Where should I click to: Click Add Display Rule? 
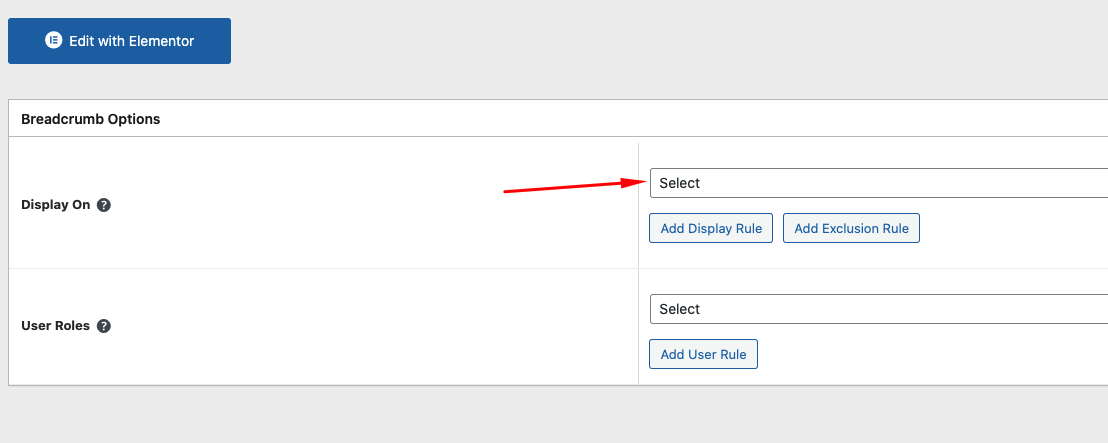coord(711,228)
